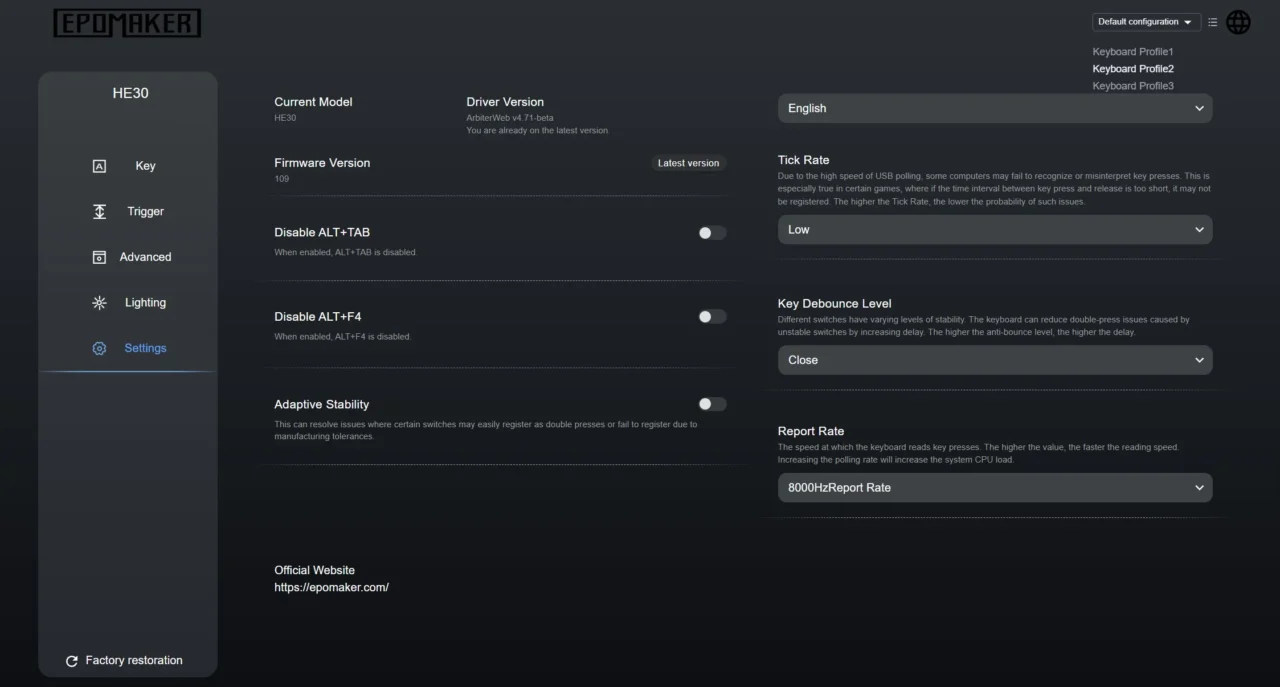The image size is (1280, 687).
Task: Open the 8000Hz Report Rate dropdown
Action: tap(995, 488)
